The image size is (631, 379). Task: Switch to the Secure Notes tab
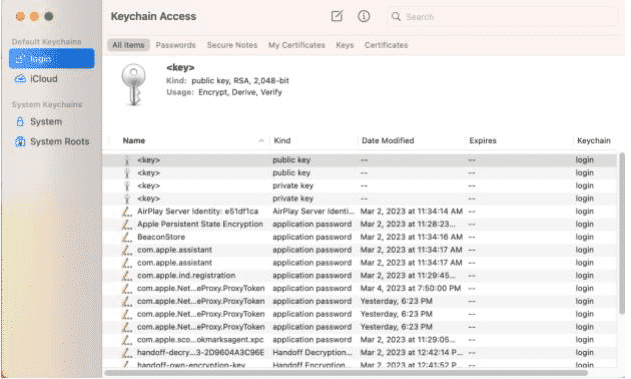pos(232,45)
